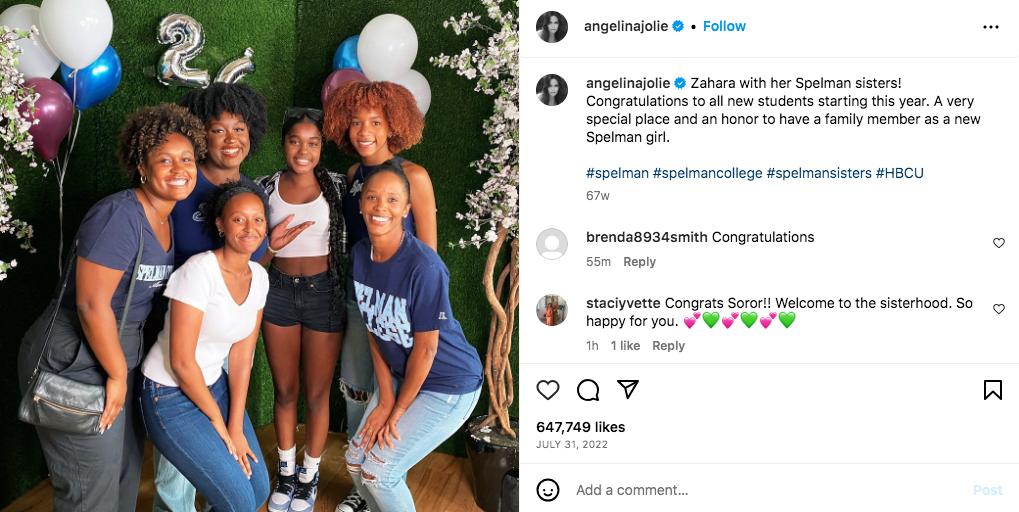The width and height of the screenshot is (1019, 512).
Task: Open the brenda8934smith avatar
Action: 552,244
